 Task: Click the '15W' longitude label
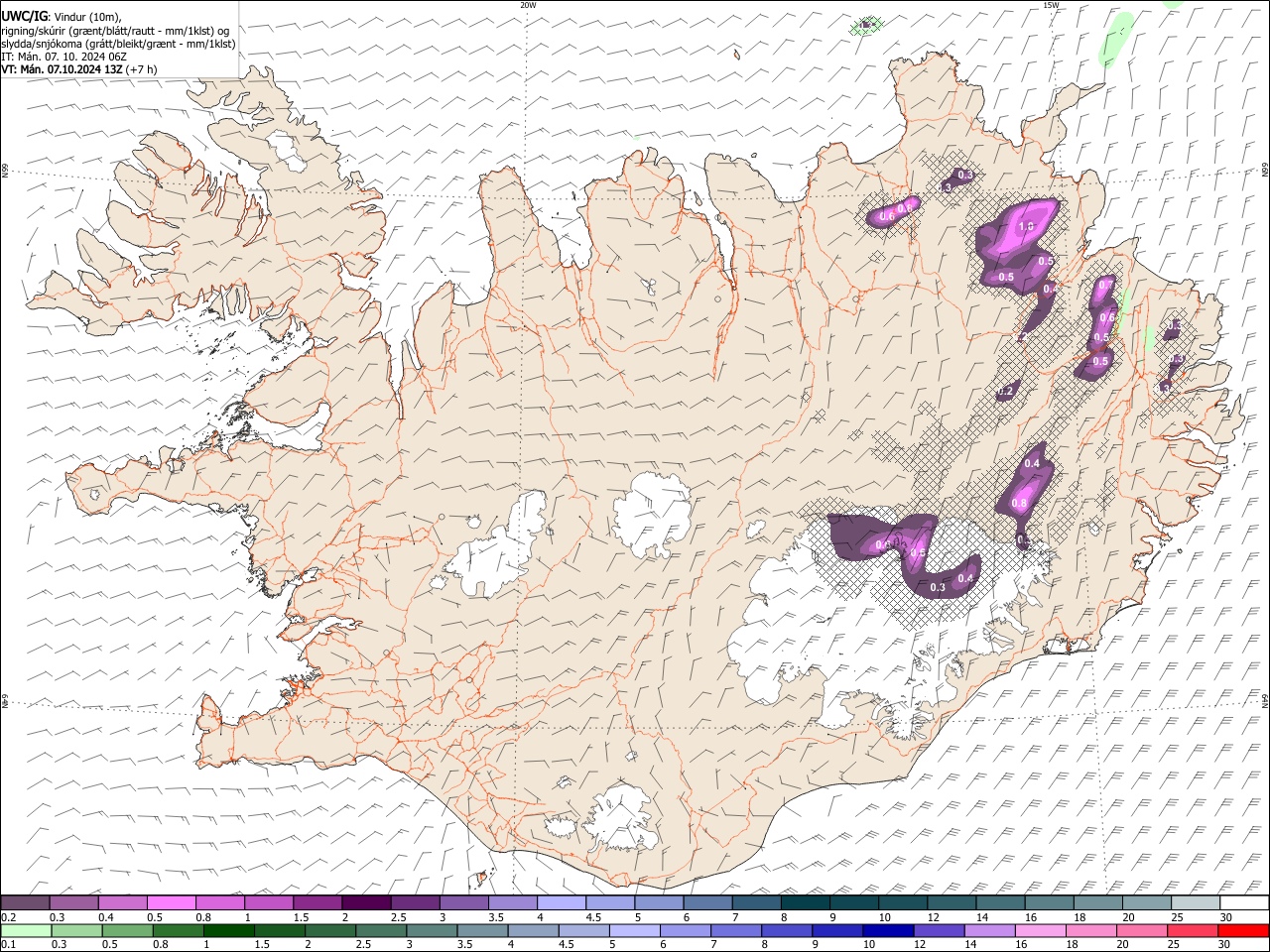point(1051,5)
